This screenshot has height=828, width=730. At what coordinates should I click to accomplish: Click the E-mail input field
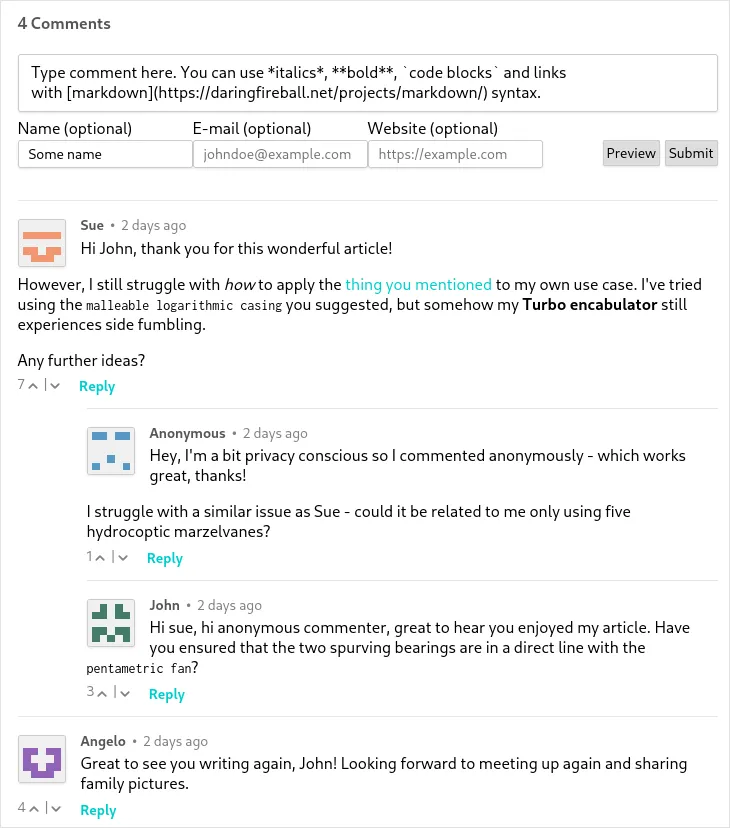pos(280,154)
